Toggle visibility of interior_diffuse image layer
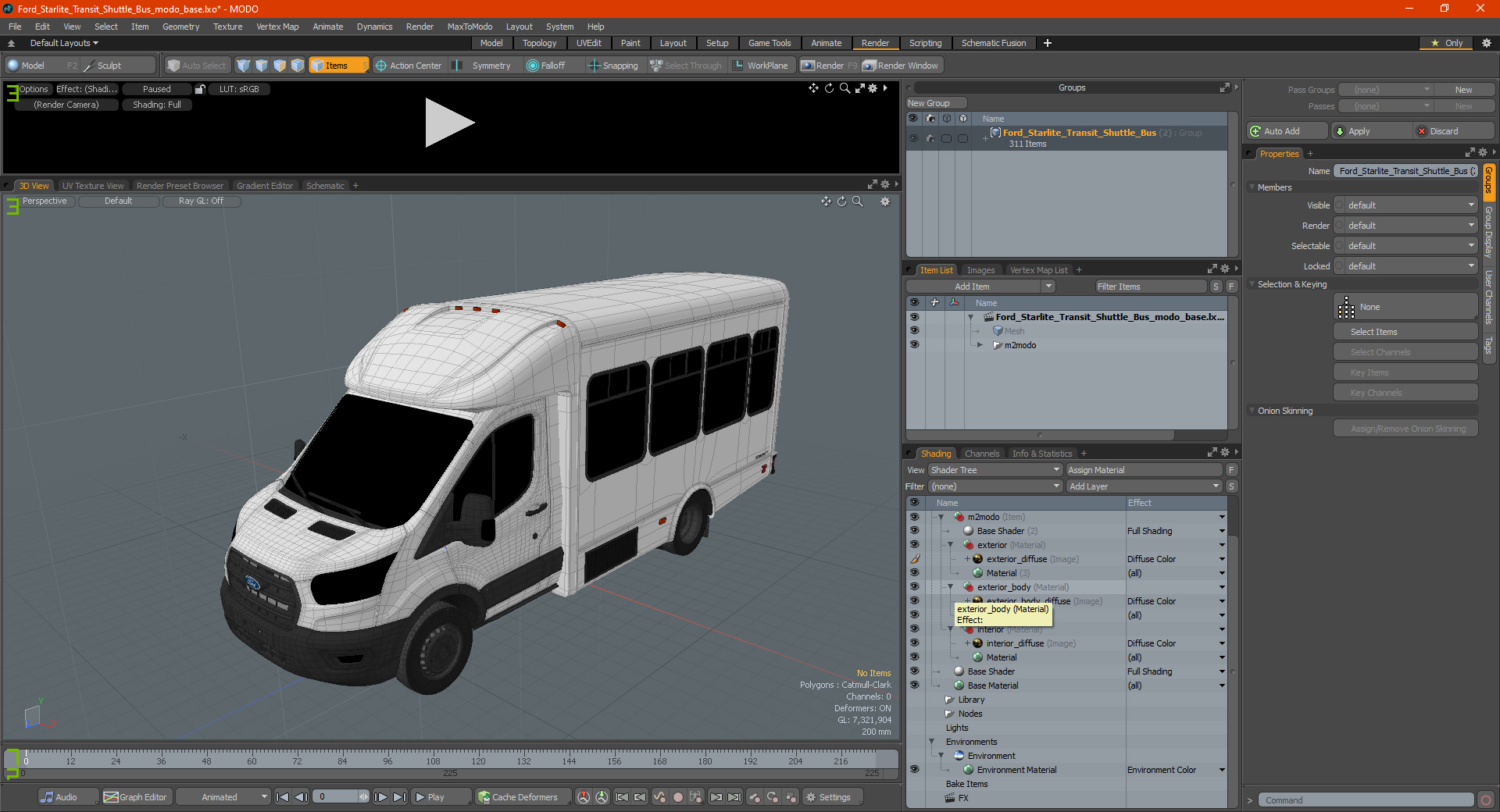The width and height of the screenshot is (1500, 812). pyautogui.click(x=914, y=643)
